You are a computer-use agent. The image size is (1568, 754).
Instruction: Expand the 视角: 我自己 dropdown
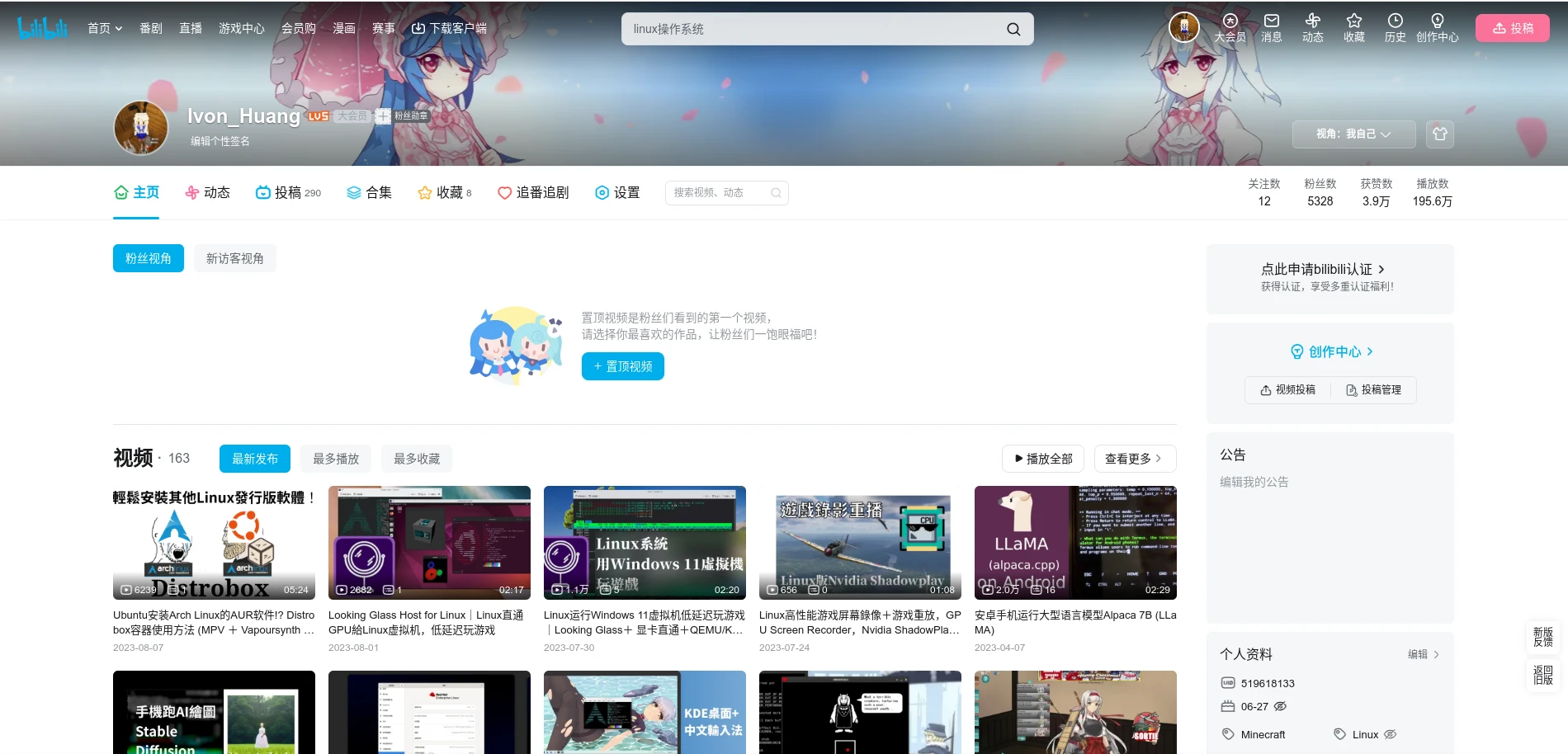(1353, 134)
